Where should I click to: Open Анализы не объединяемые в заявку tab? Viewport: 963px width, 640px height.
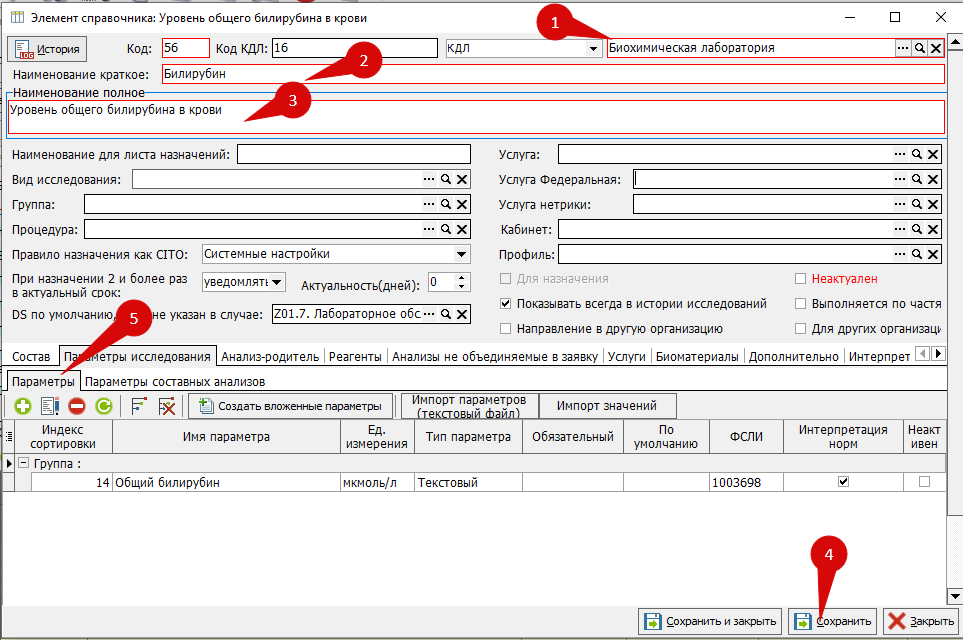[x=495, y=357]
